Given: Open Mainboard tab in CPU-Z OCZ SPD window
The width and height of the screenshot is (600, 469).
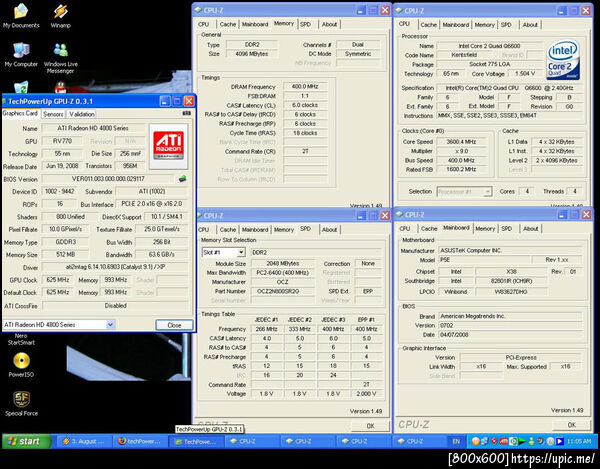Looking at the screenshot, I should click(255, 230).
